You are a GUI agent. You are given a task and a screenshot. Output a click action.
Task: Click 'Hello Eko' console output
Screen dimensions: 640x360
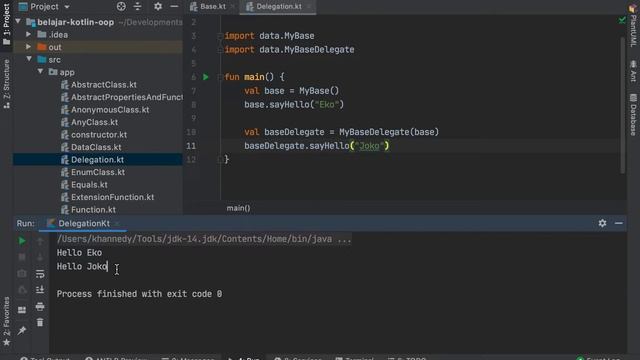click(79, 253)
